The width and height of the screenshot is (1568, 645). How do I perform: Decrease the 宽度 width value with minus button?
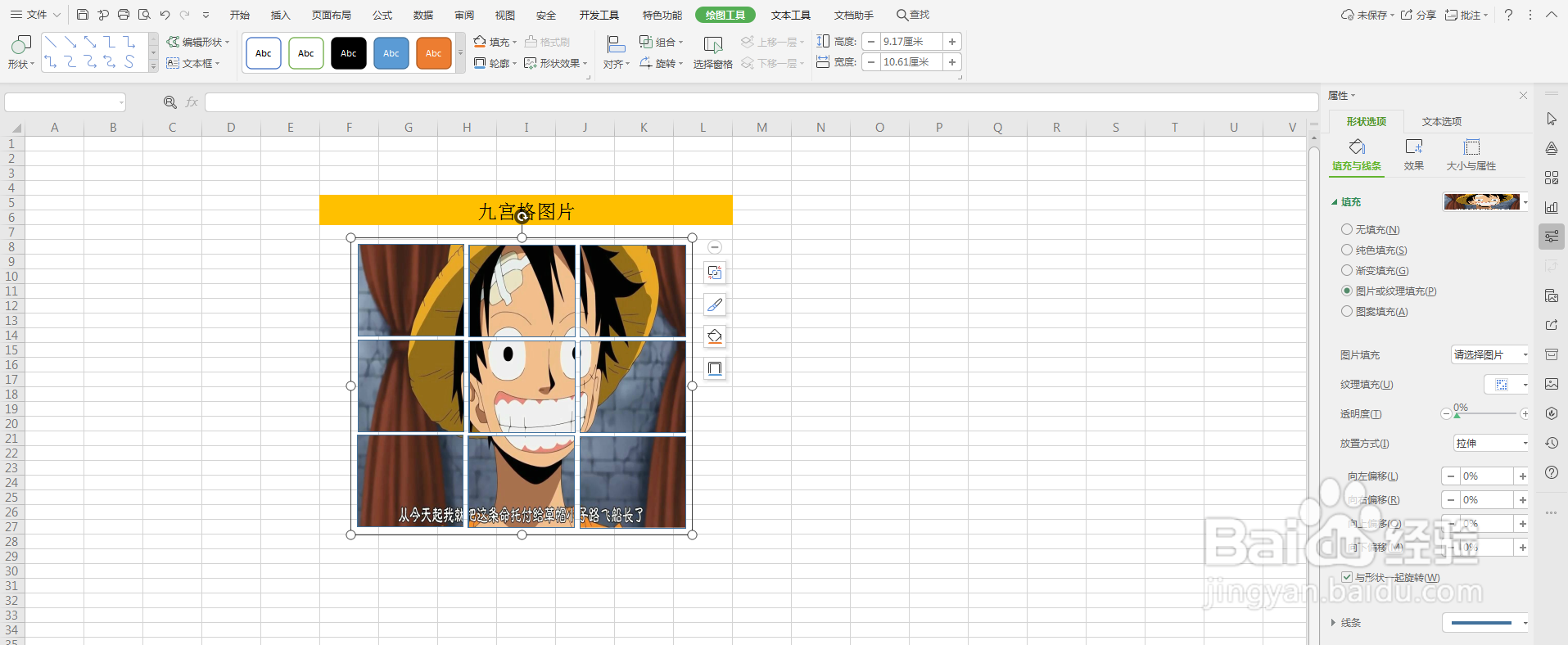[x=871, y=62]
